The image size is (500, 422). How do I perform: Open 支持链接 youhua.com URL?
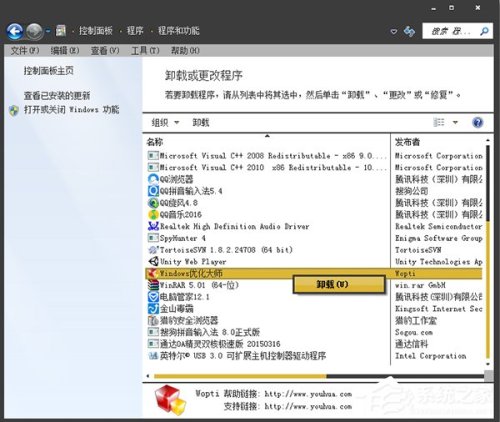click(308, 407)
